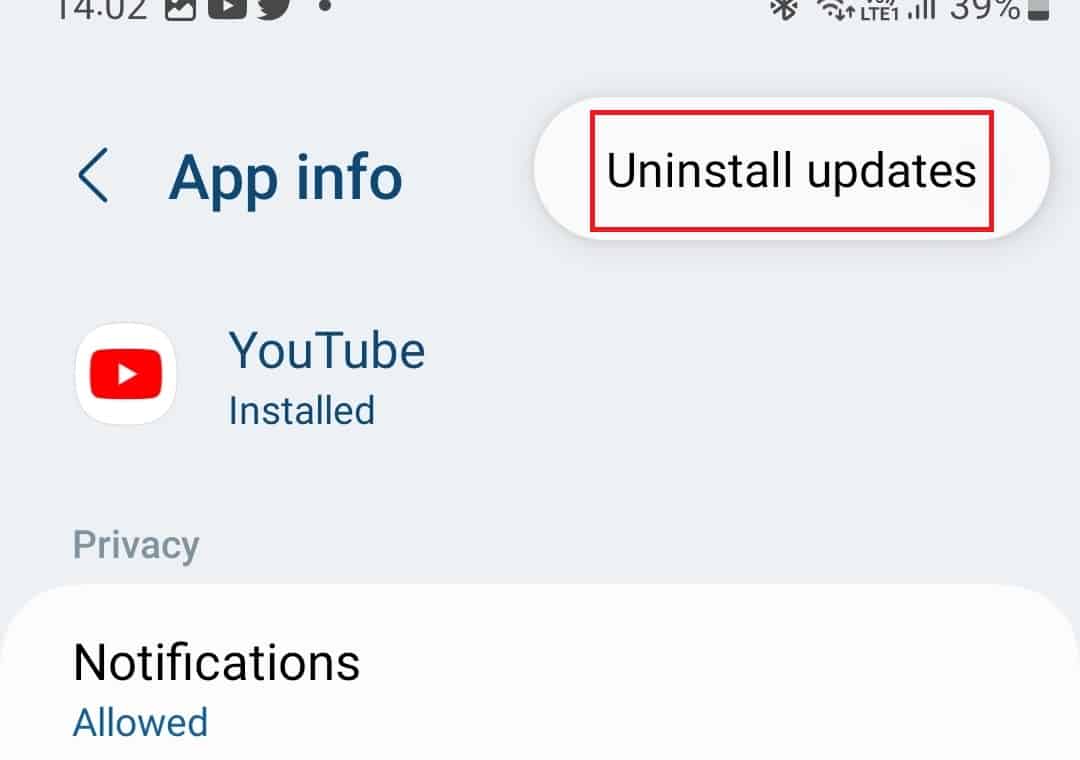This screenshot has width=1080, height=760.
Task: Tap the Wi-Fi signal status icon
Action: click(835, 10)
